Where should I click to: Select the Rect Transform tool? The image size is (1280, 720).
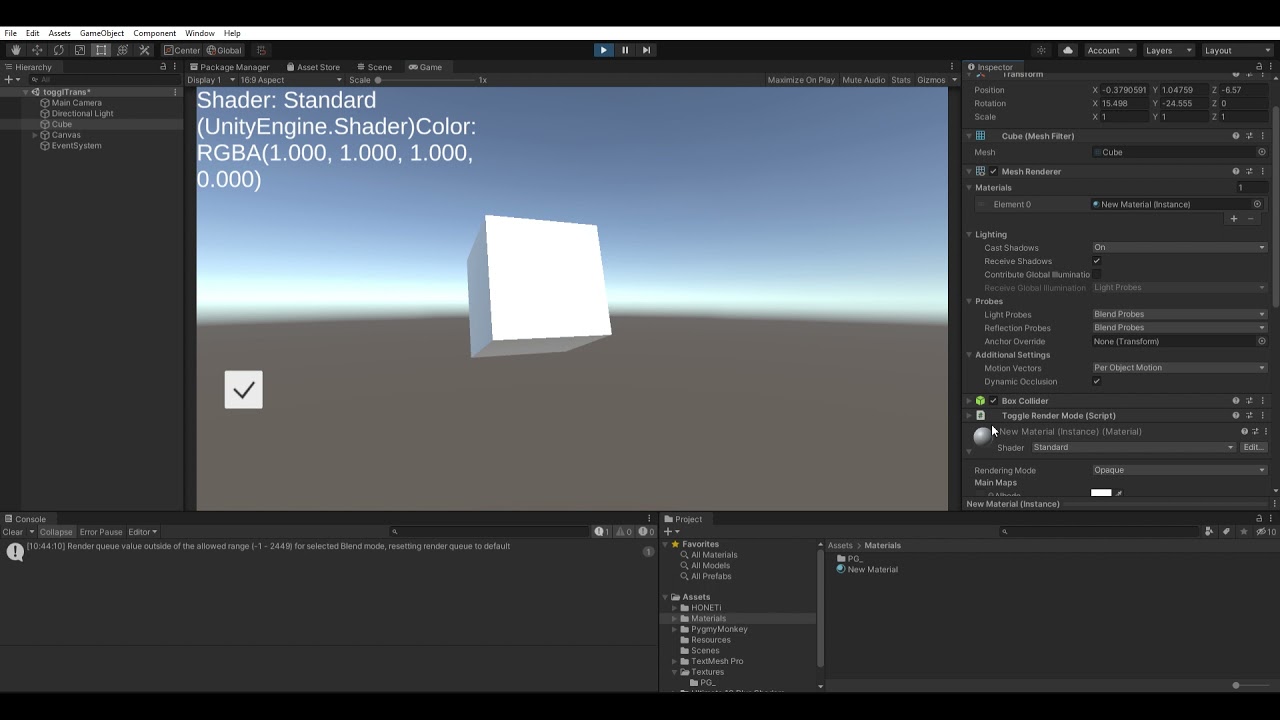point(101,50)
